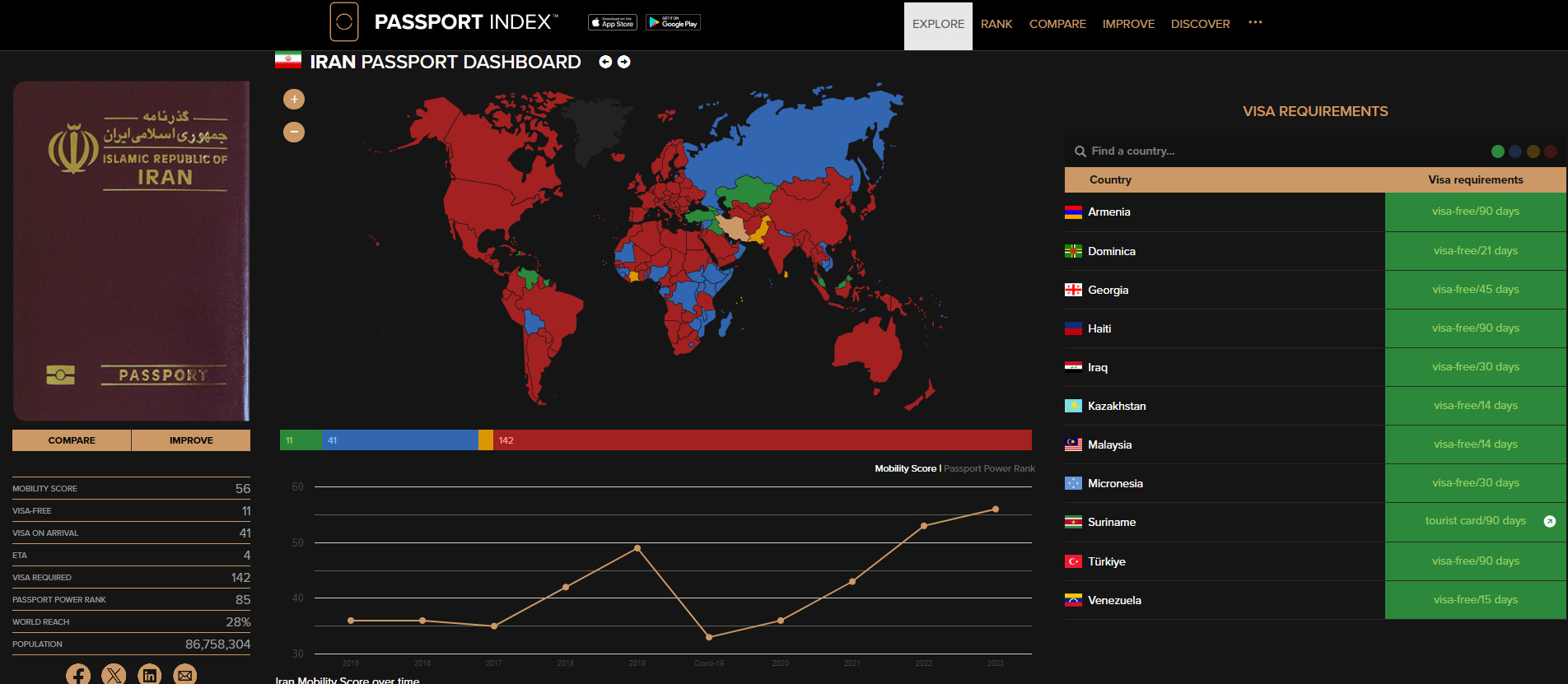Toggle red visa-required filter dot
1568x684 pixels.
click(x=1551, y=151)
